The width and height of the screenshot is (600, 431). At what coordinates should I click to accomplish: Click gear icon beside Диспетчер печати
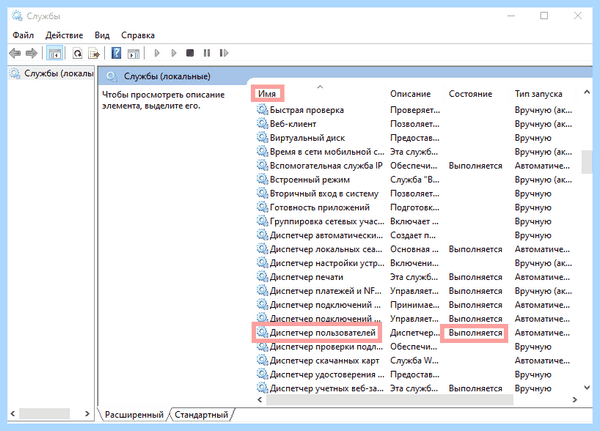pos(262,277)
